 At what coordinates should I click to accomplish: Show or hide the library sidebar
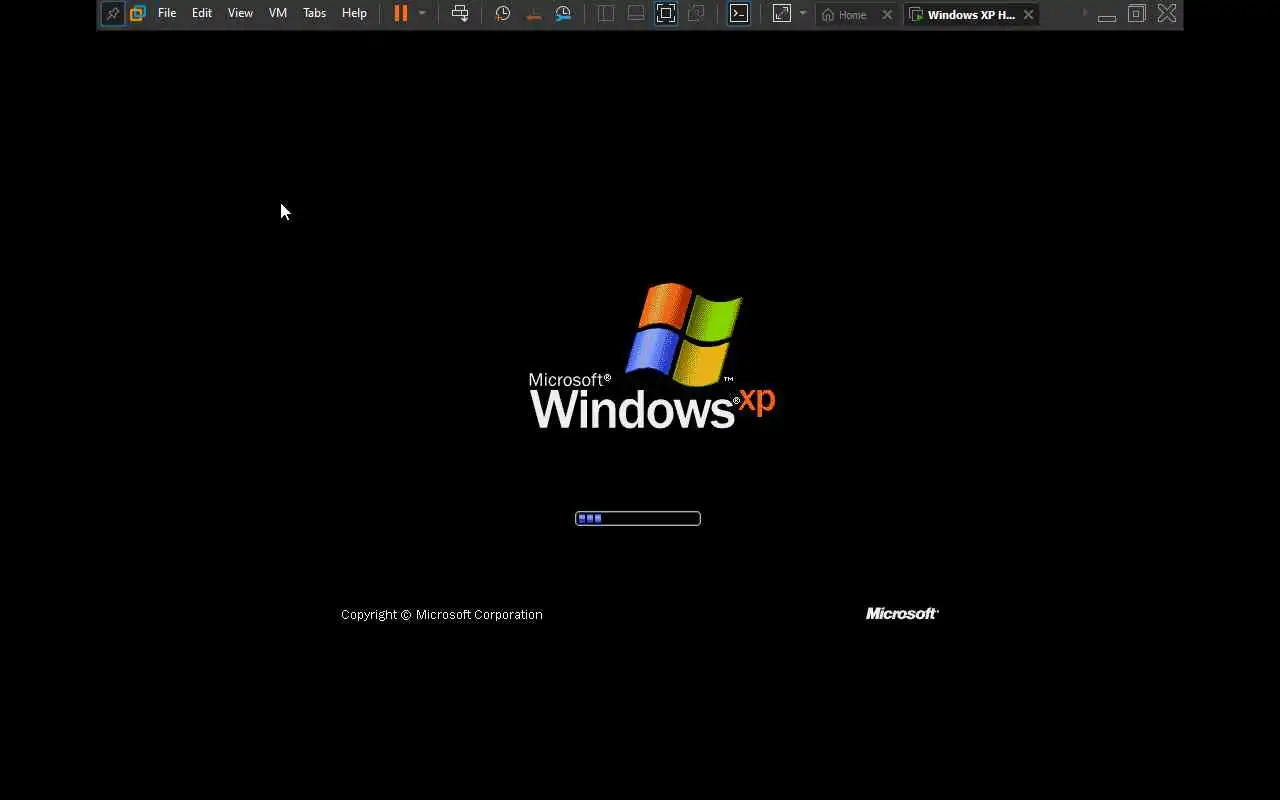pyautogui.click(x=606, y=14)
